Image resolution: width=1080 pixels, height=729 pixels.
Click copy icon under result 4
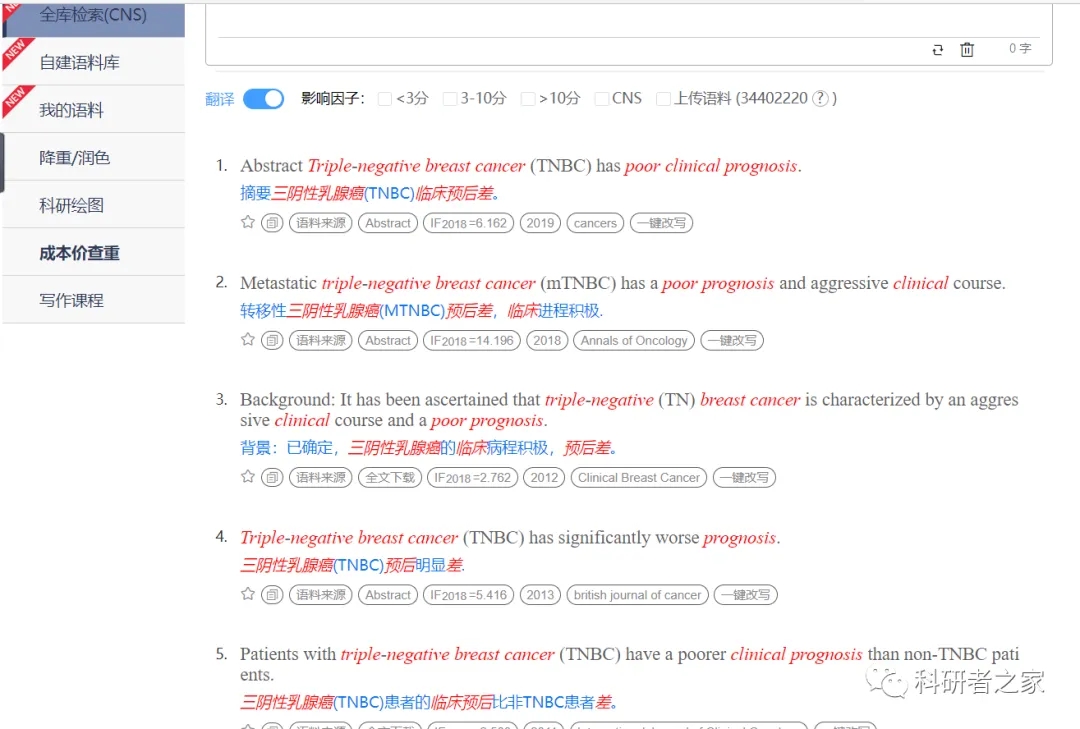[x=272, y=595]
